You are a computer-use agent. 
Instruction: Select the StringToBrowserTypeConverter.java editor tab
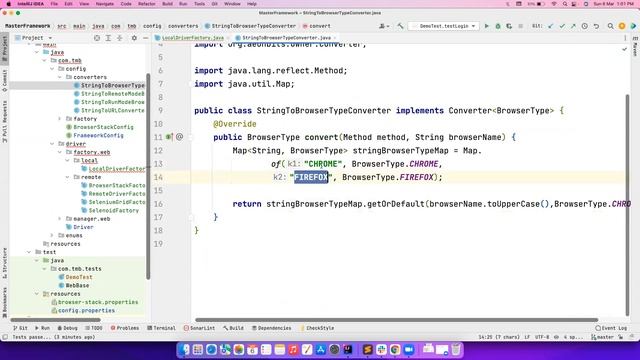286,38
